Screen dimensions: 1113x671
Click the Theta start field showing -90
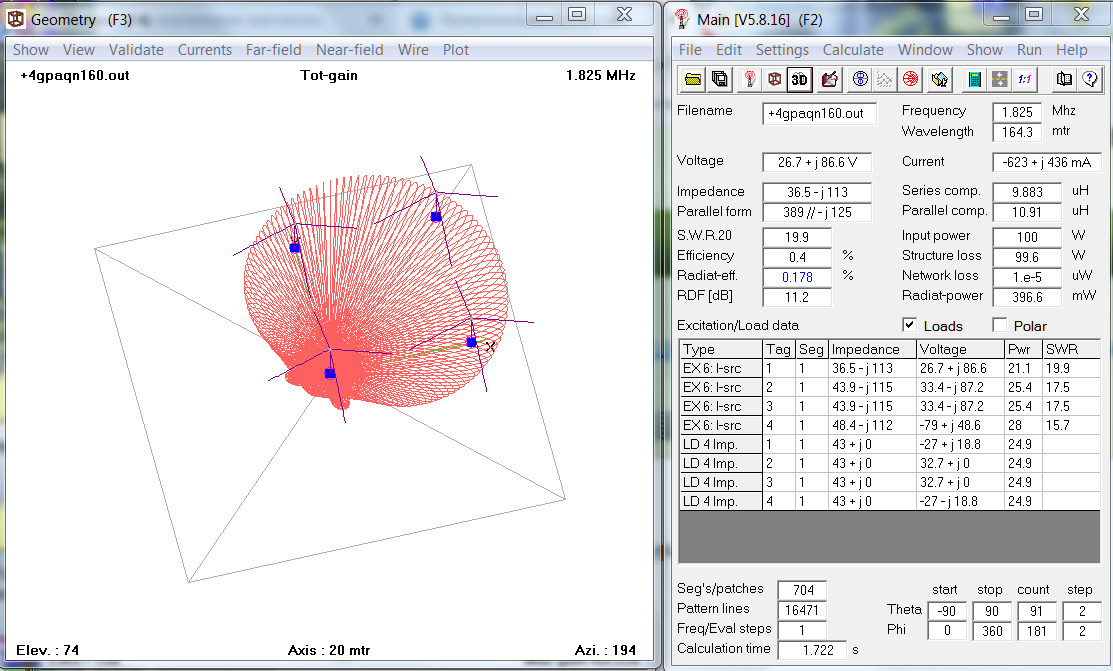click(x=946, y=611)
